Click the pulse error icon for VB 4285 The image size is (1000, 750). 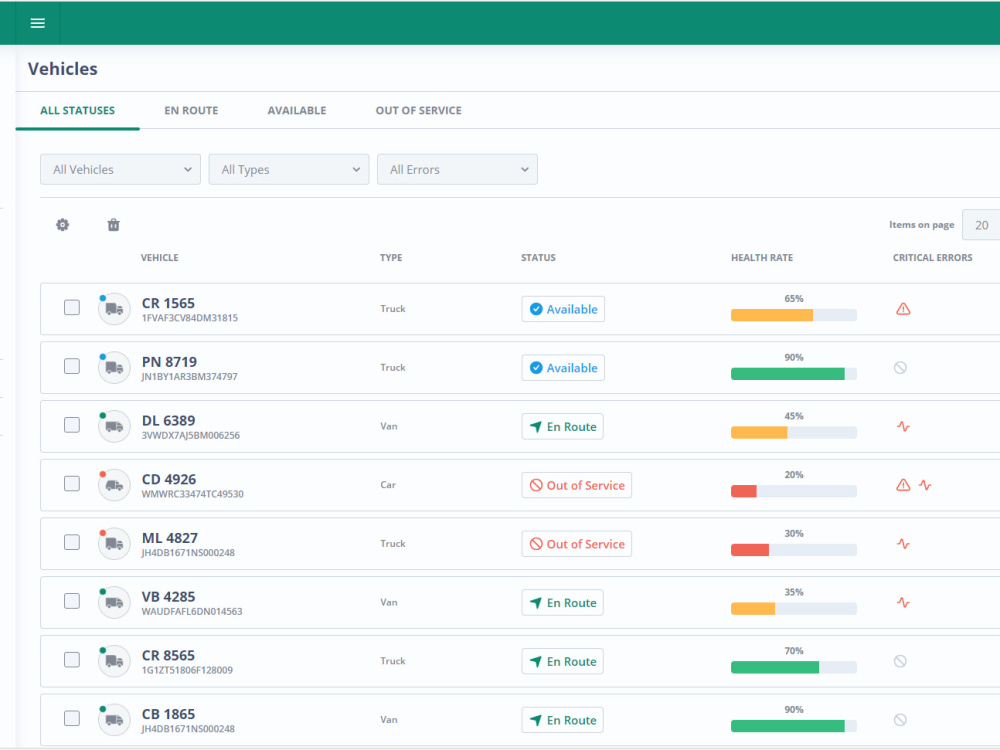903,603
